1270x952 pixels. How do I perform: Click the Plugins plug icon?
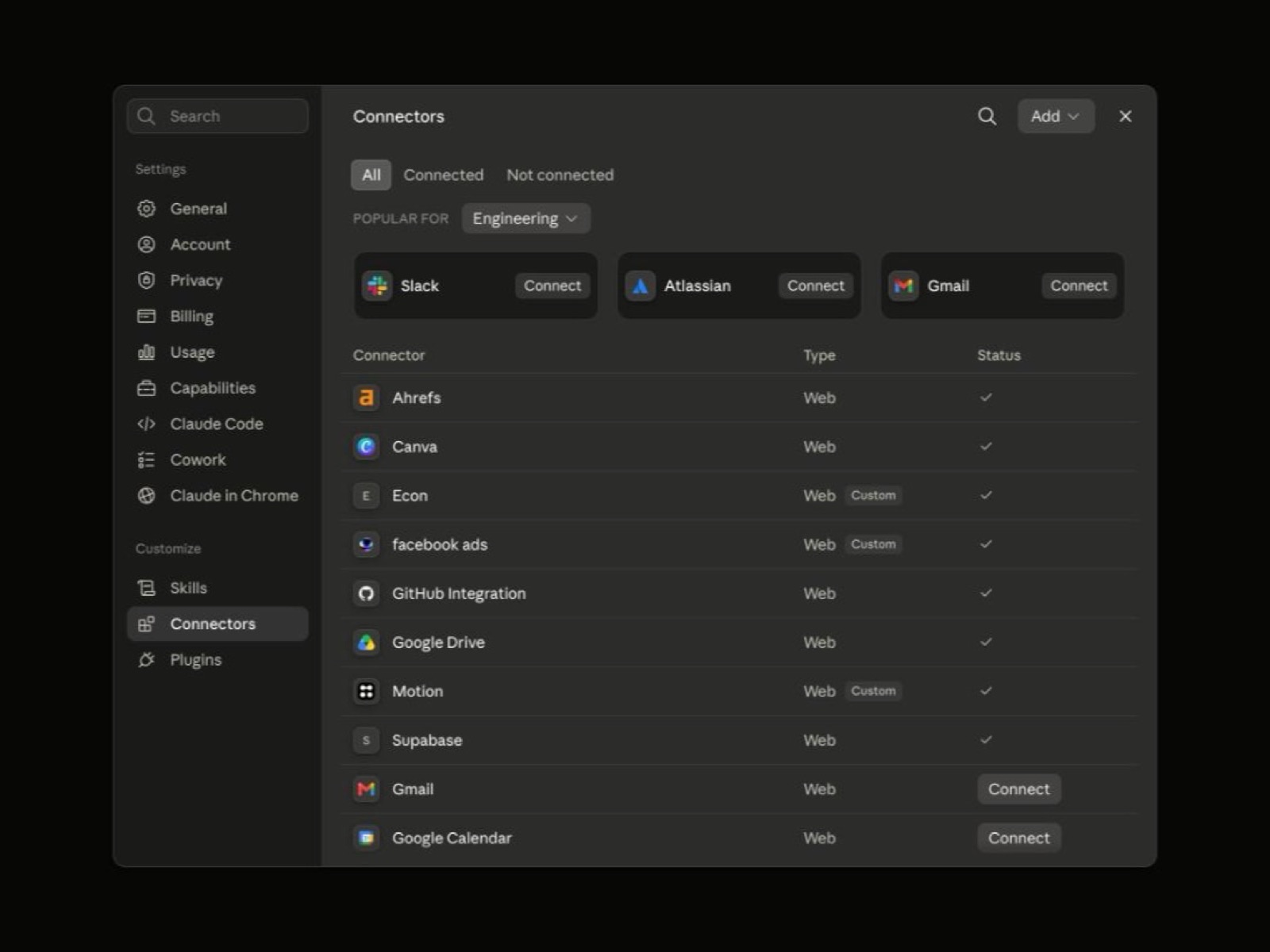pos(146,659)
